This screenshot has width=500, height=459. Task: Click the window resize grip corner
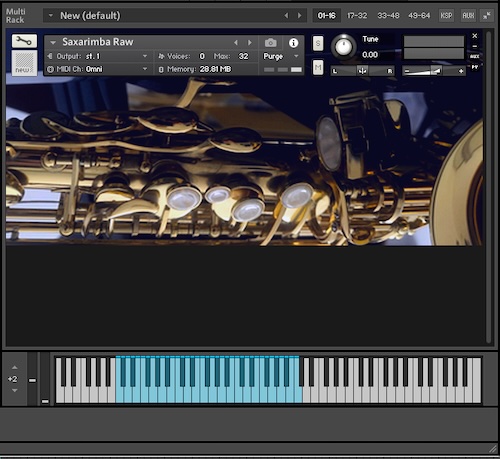pyautogui.click(x=493, y=449)
